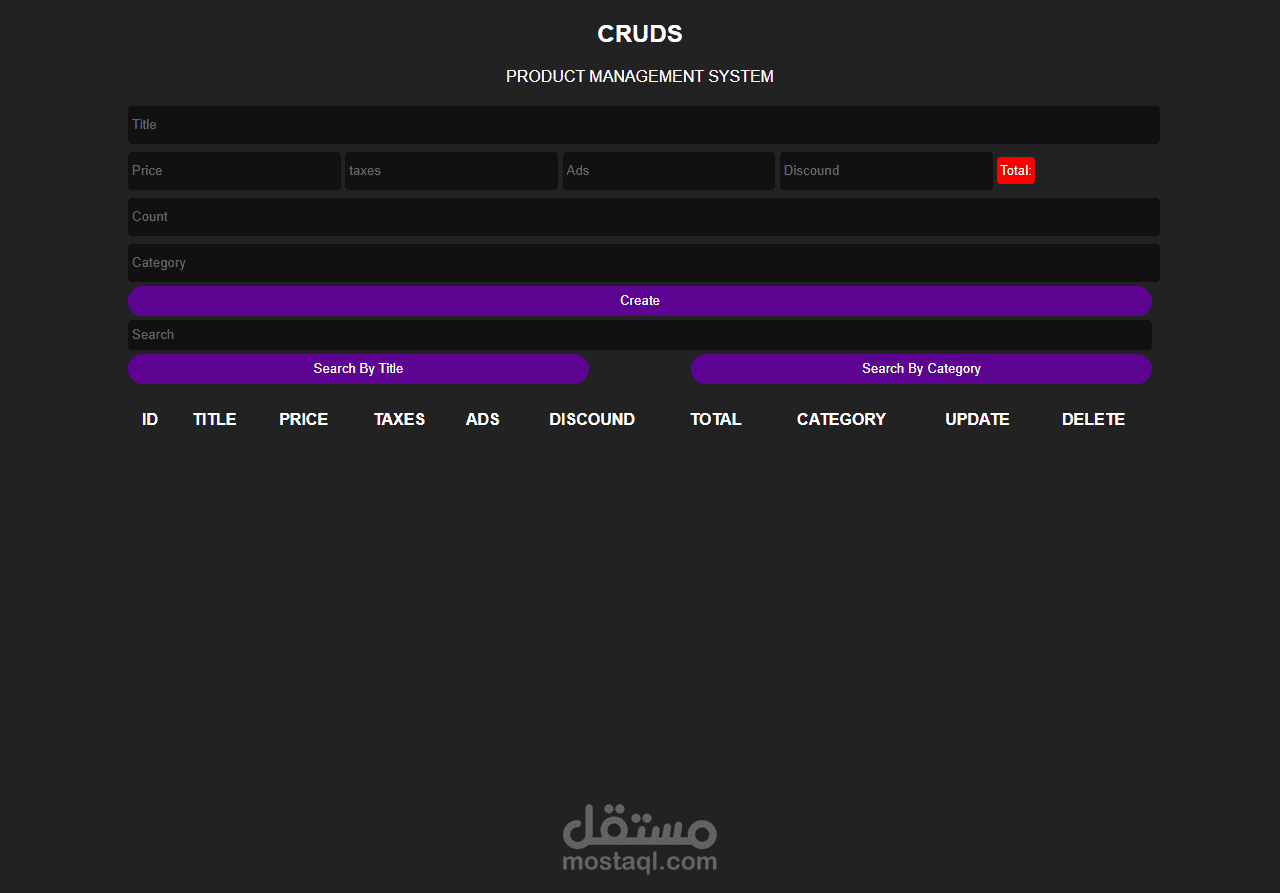This screenshot has height=893, width=1280.
Task: Click into the Ads input field
Action: (668, 171)
